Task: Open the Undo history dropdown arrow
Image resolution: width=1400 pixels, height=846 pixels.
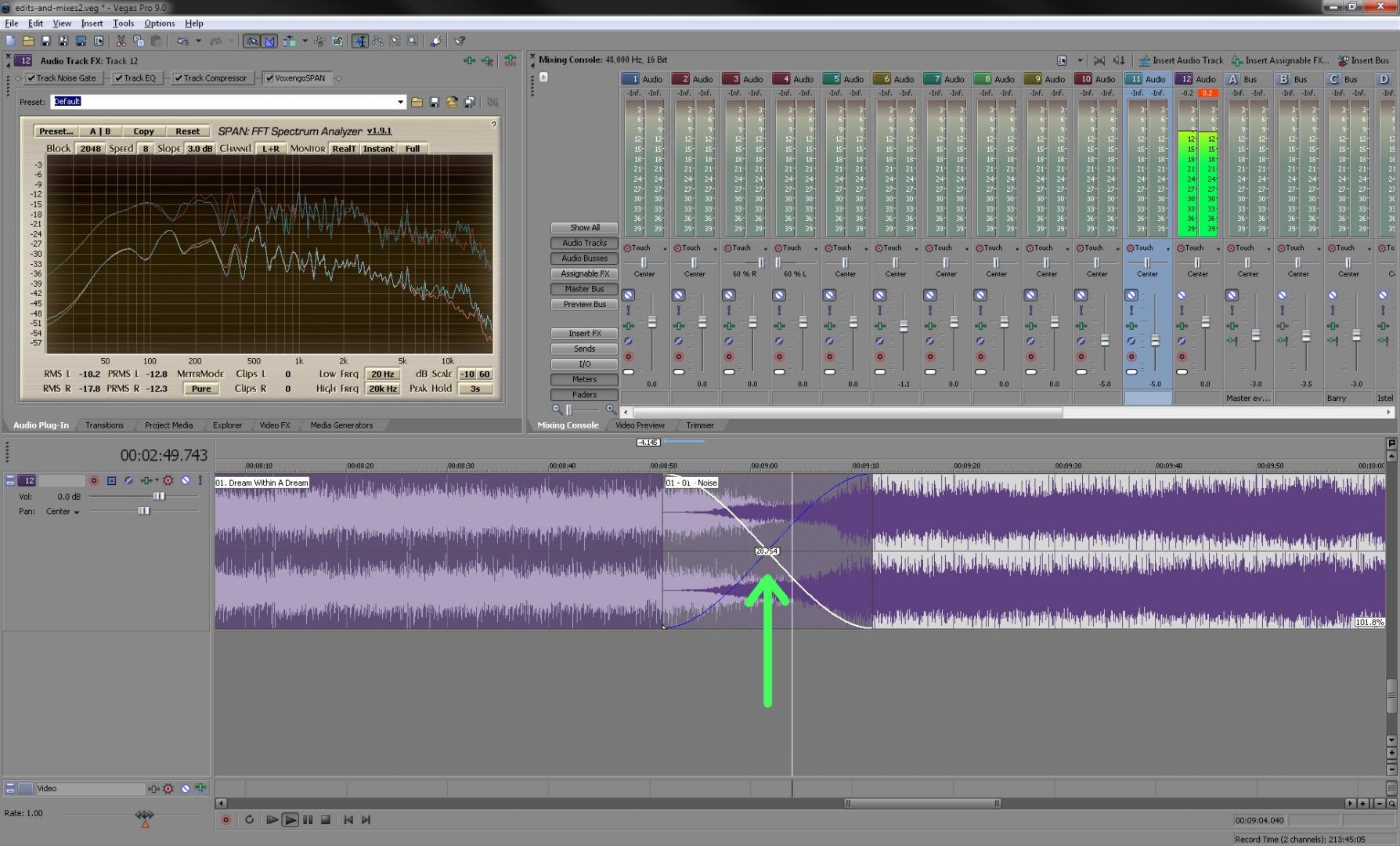Action: 198,41
